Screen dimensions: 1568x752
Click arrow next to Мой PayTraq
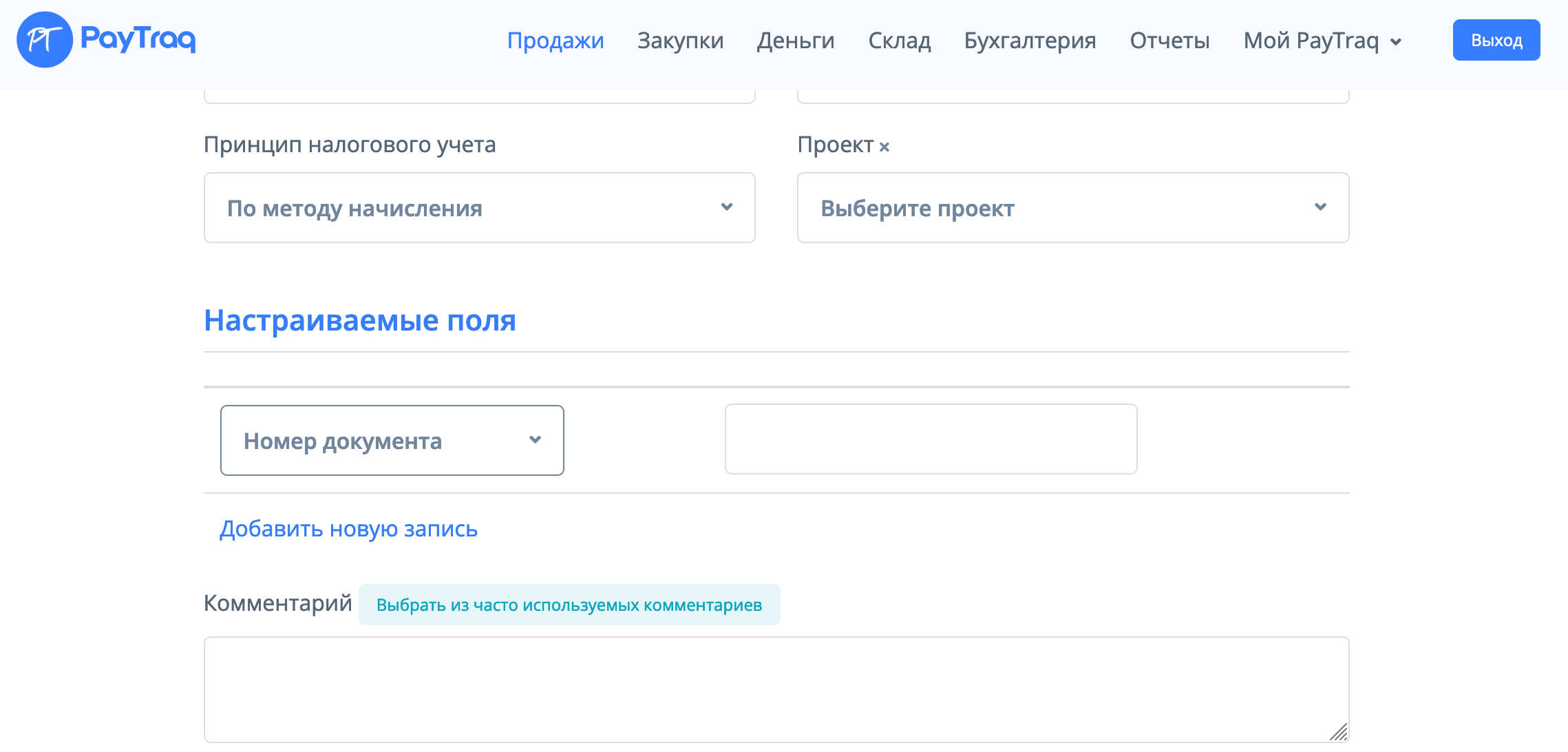pyautogui.click(x=1396, y=43)
